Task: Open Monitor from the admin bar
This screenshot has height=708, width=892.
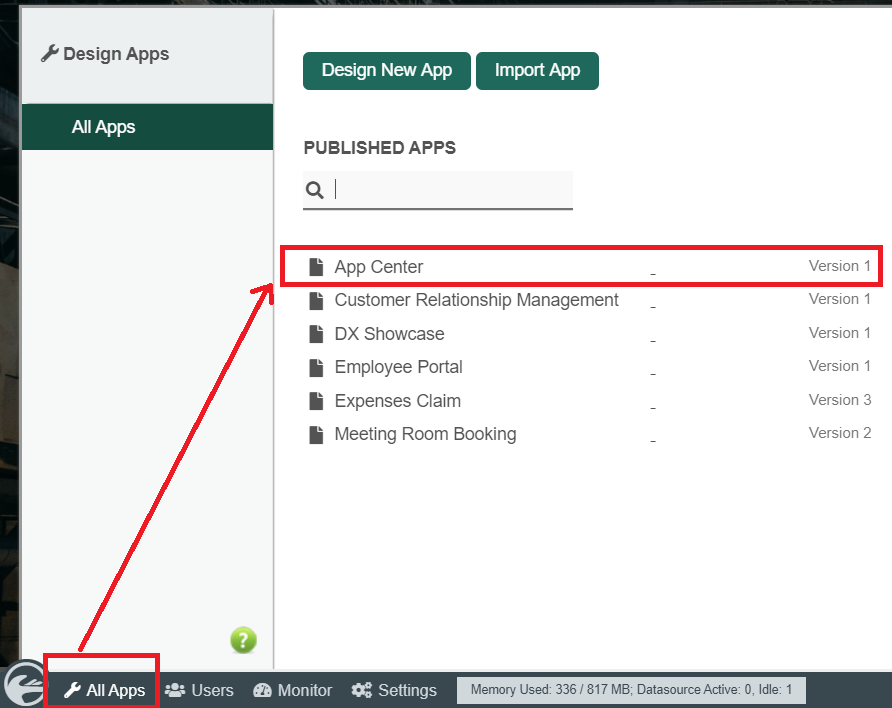Action: coord(293,690)
